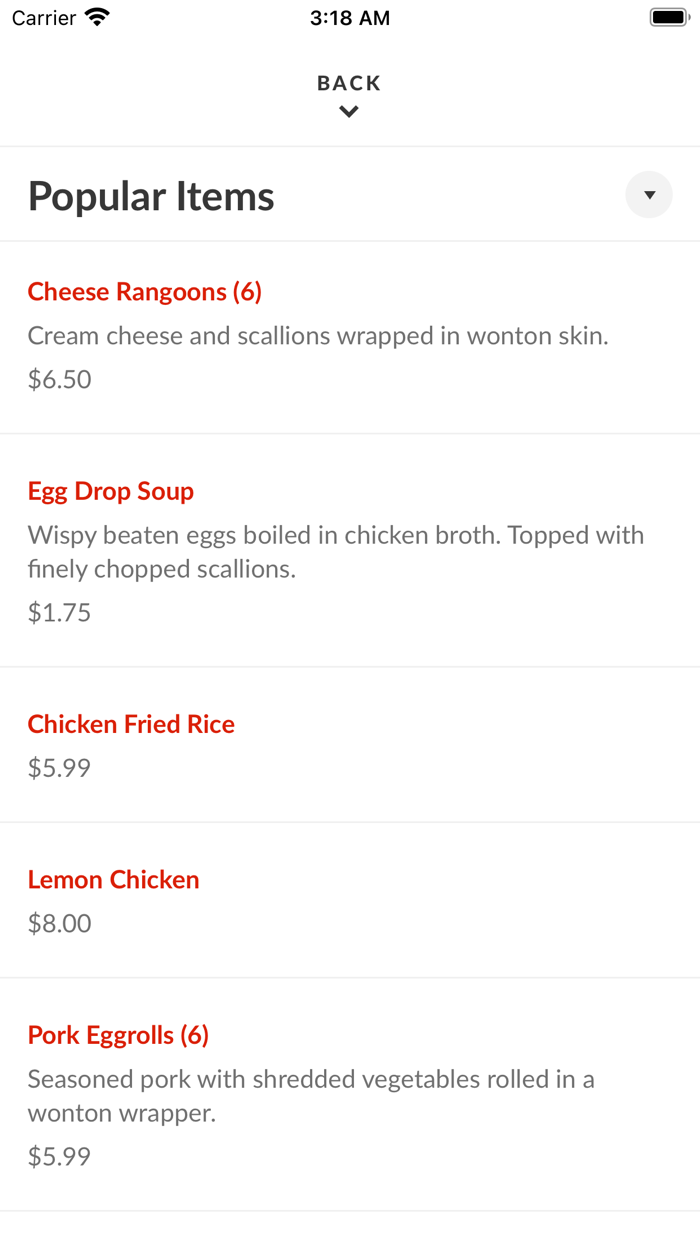Tap the Cheese Rangoons description text
Screen dimensions: 700x1244
(x=318, y=336)
